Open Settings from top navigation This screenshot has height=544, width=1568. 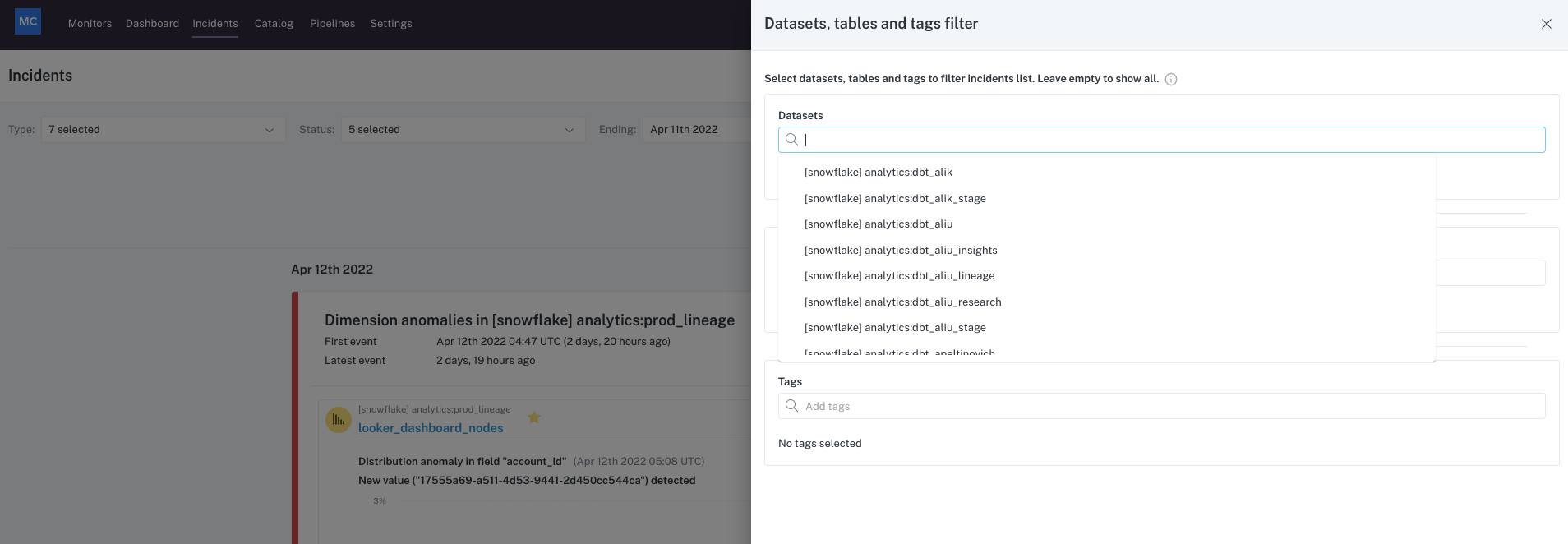pos(391,24)
